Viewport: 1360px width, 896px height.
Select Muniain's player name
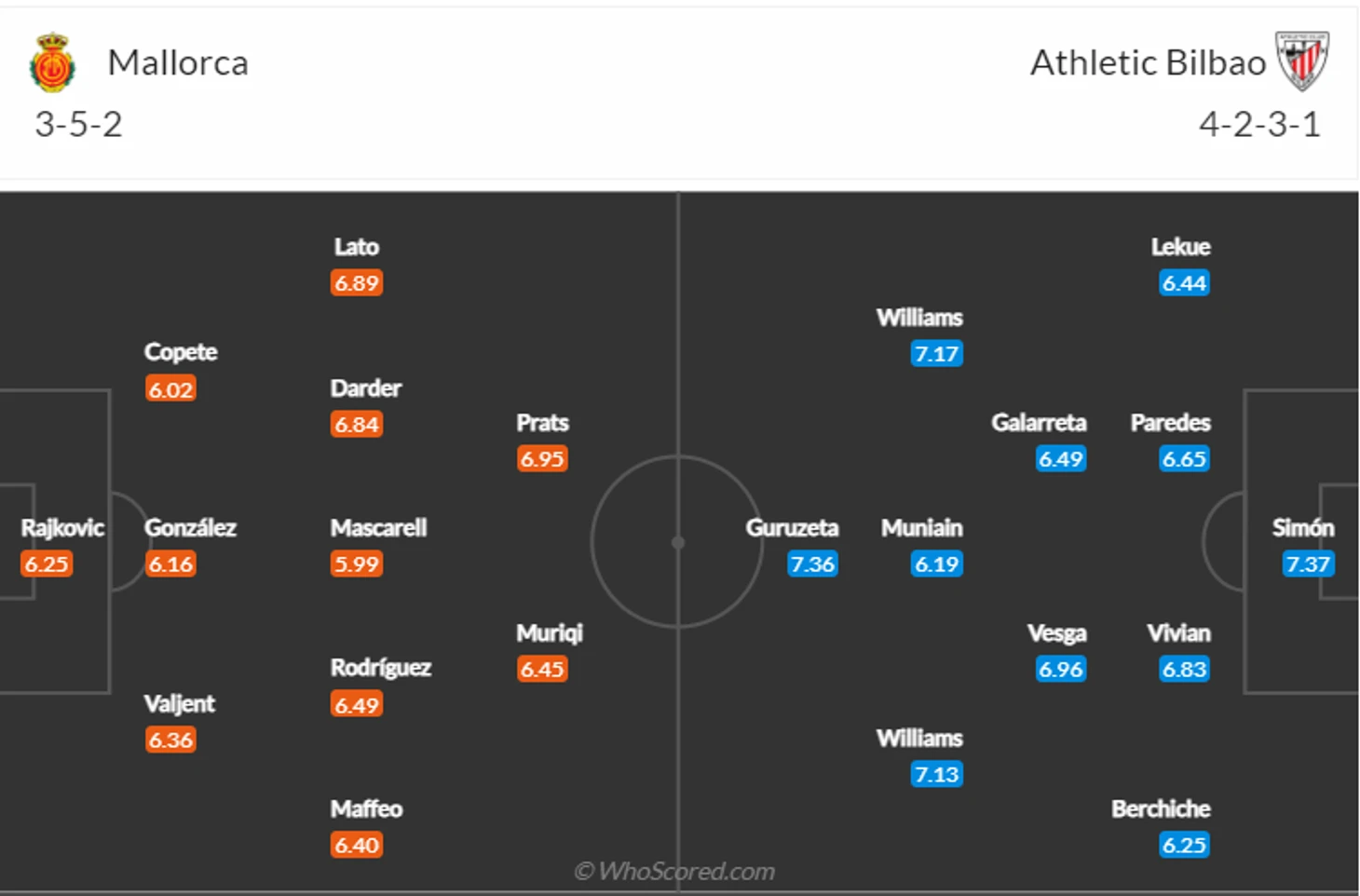[921, 528]
